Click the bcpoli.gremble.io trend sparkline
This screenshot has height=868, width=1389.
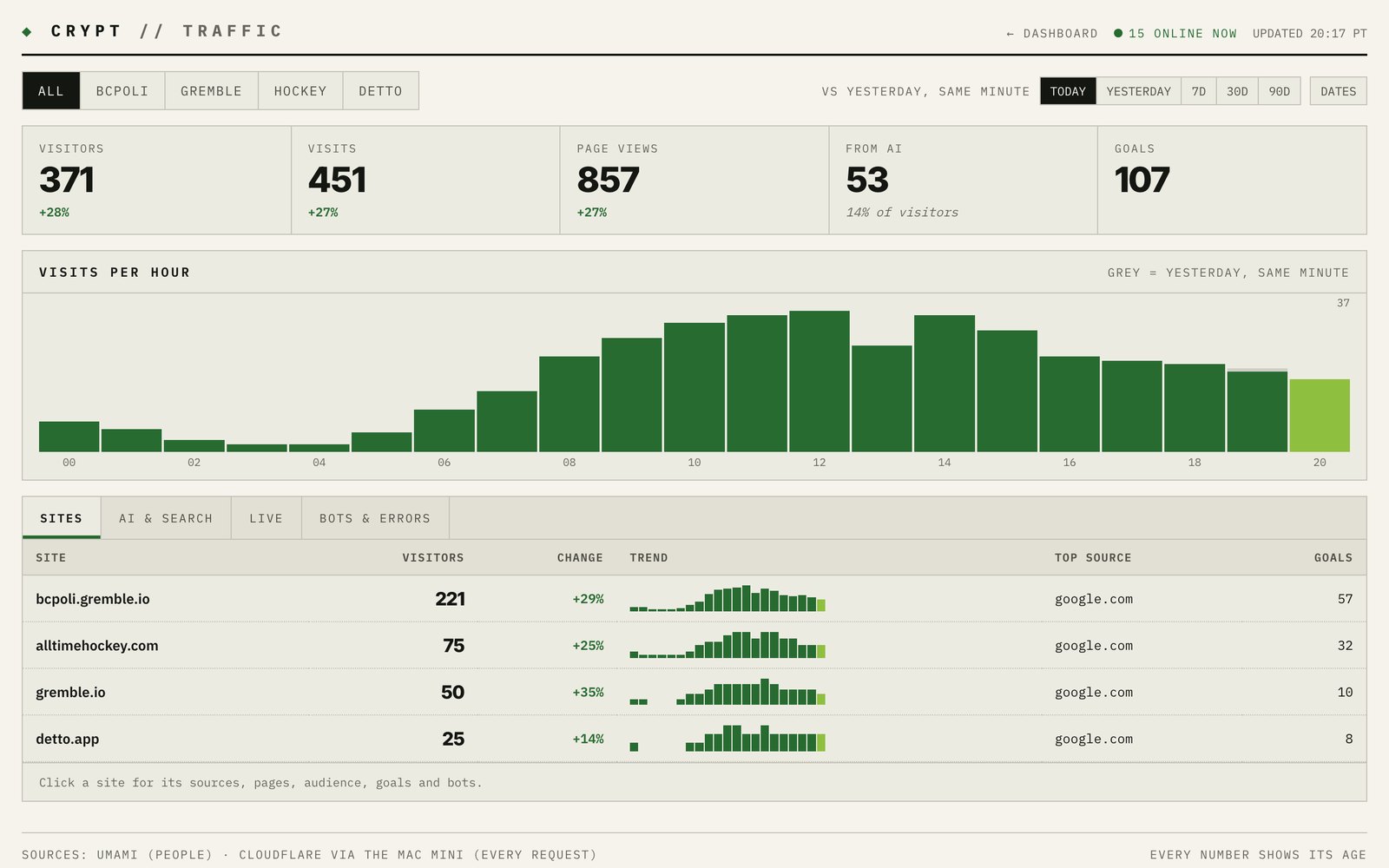727,599
